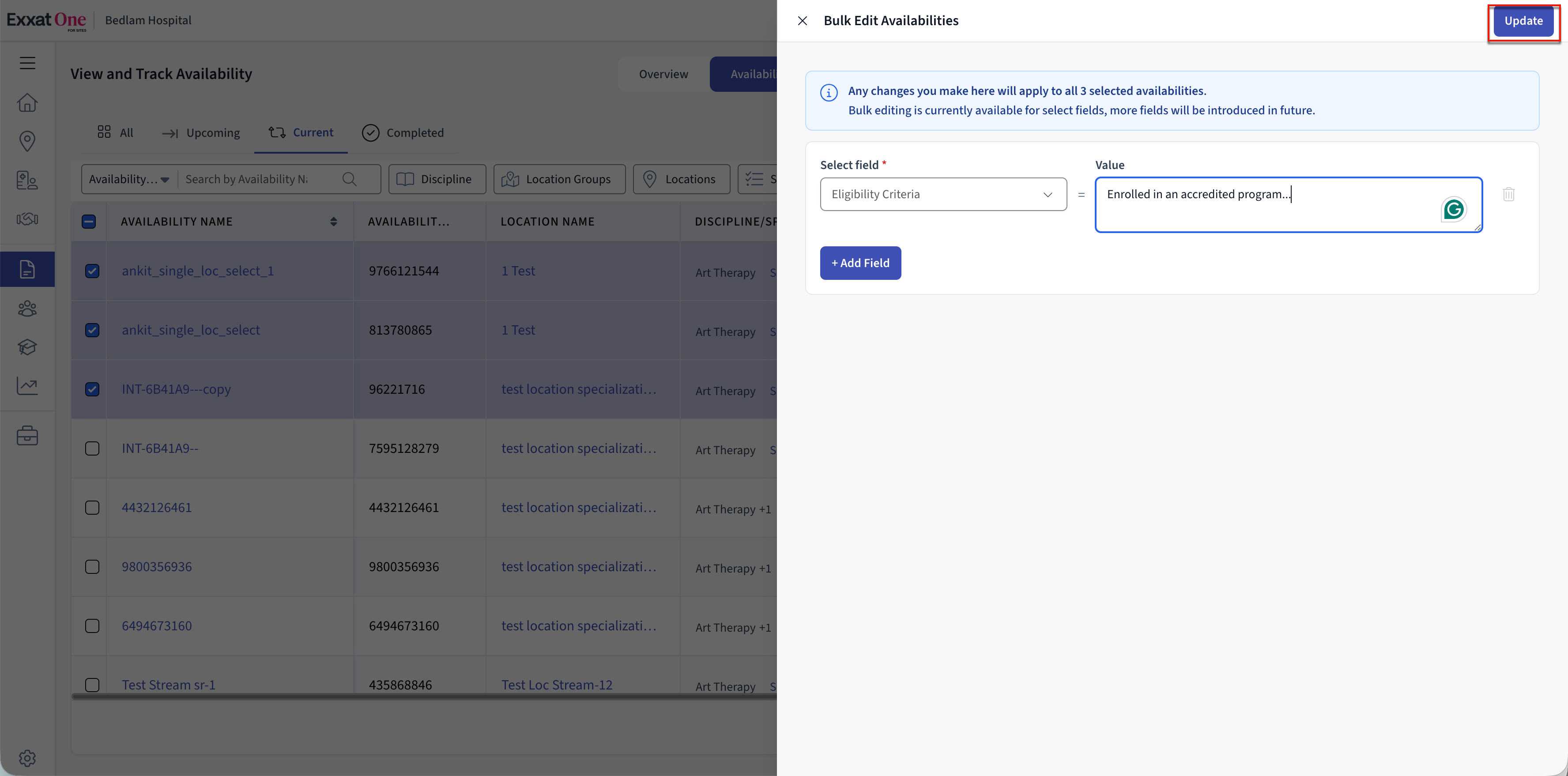Switch to the Upcoming tab
Image resolution: width=1568 pixels, height=776 pixels.
201,133
